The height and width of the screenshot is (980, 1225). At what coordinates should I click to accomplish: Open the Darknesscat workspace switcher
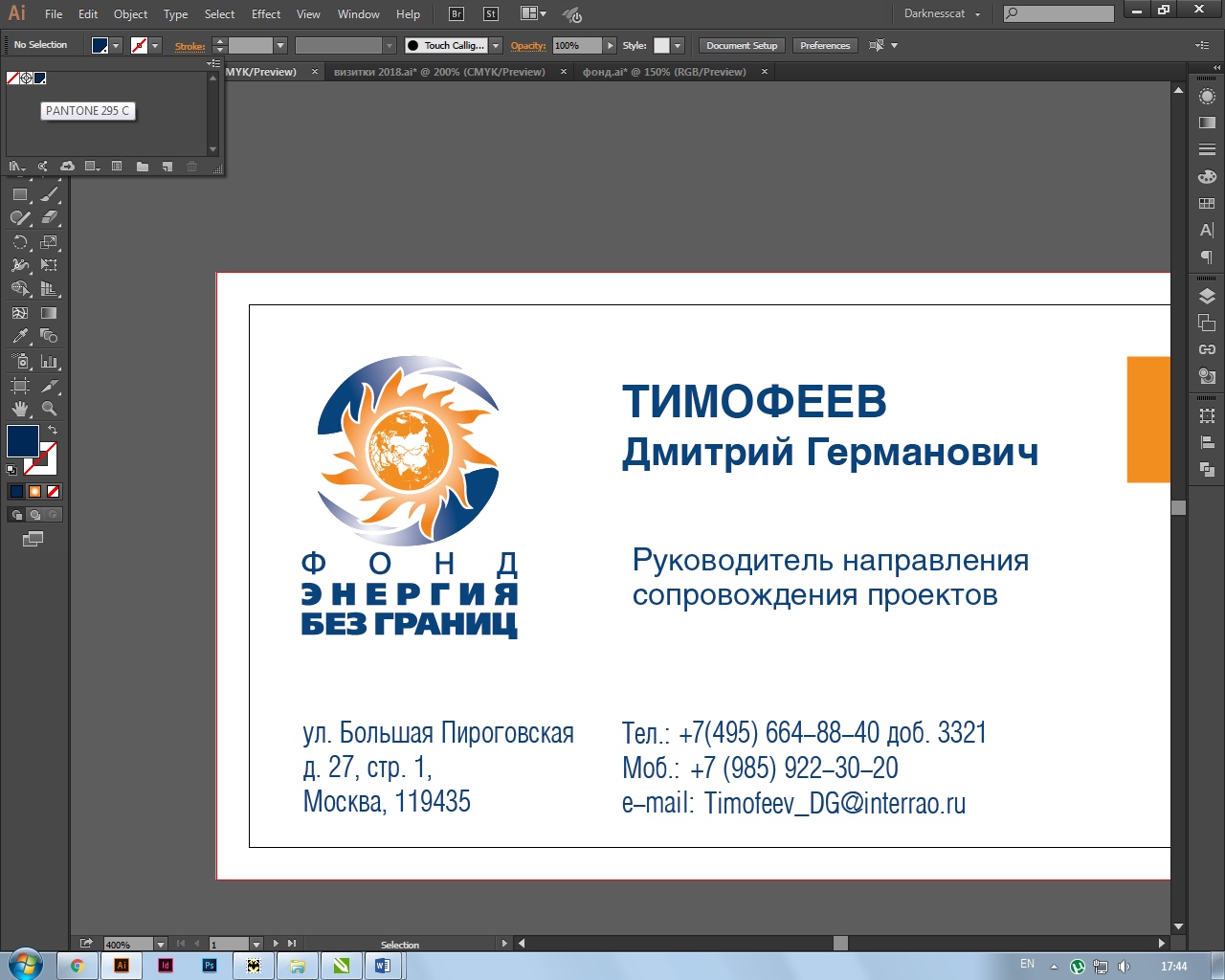[943, 14]
